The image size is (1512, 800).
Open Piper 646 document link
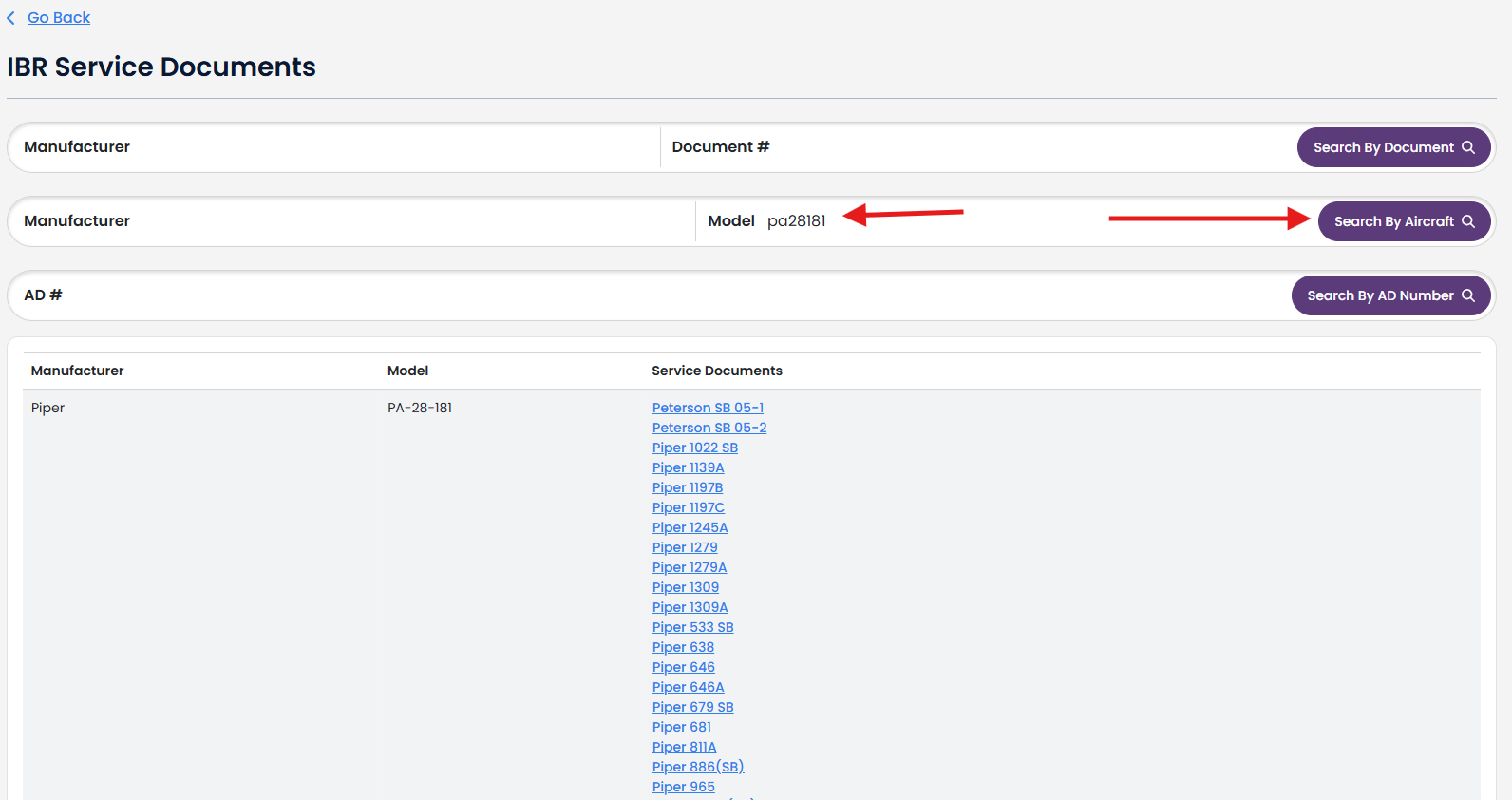point(684,667)
